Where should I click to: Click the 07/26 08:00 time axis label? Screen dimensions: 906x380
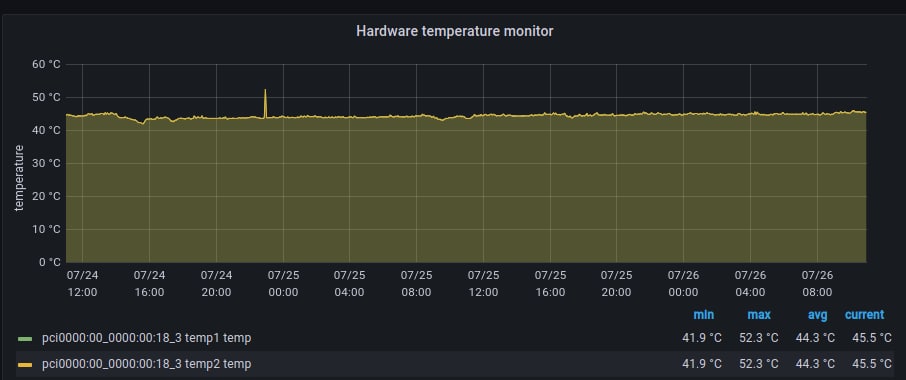tap(818, 284)
